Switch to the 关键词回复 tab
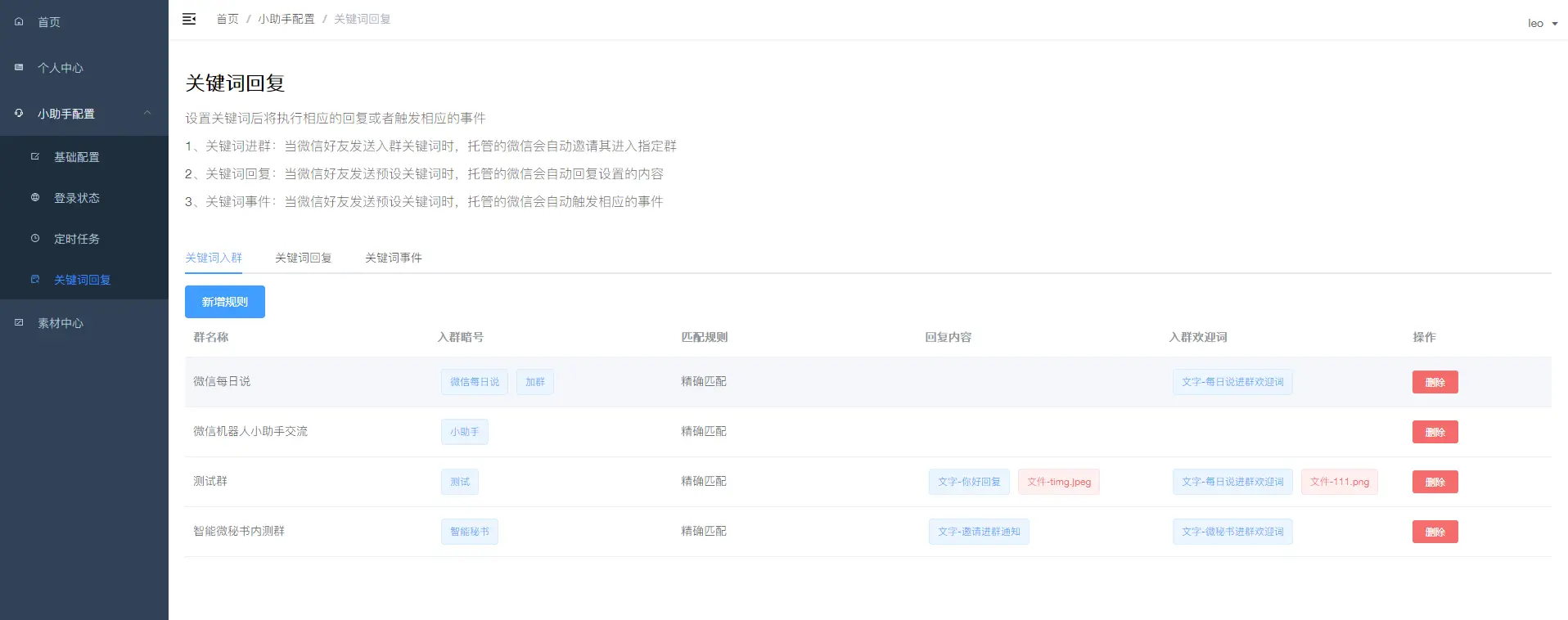Viewport: 1568px width, 620px height. pos(304,258)
